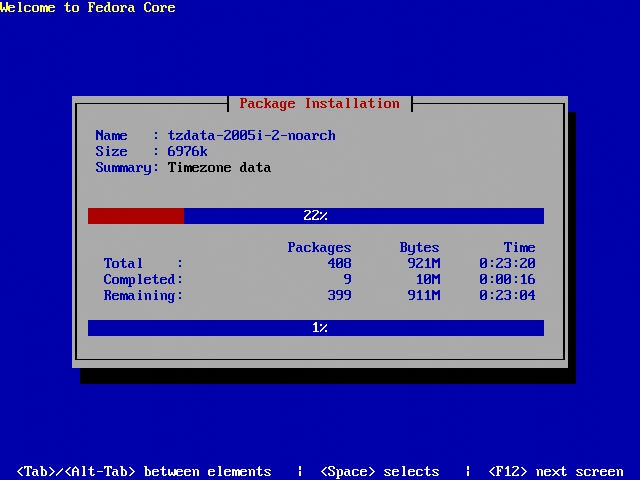Click the total packages count 408
Screen dimensions: 640x480
click(x=339, y=263)
